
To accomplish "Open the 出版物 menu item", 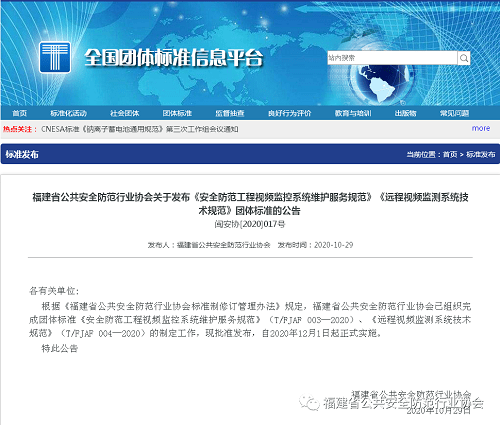I will tap(405, 113).
